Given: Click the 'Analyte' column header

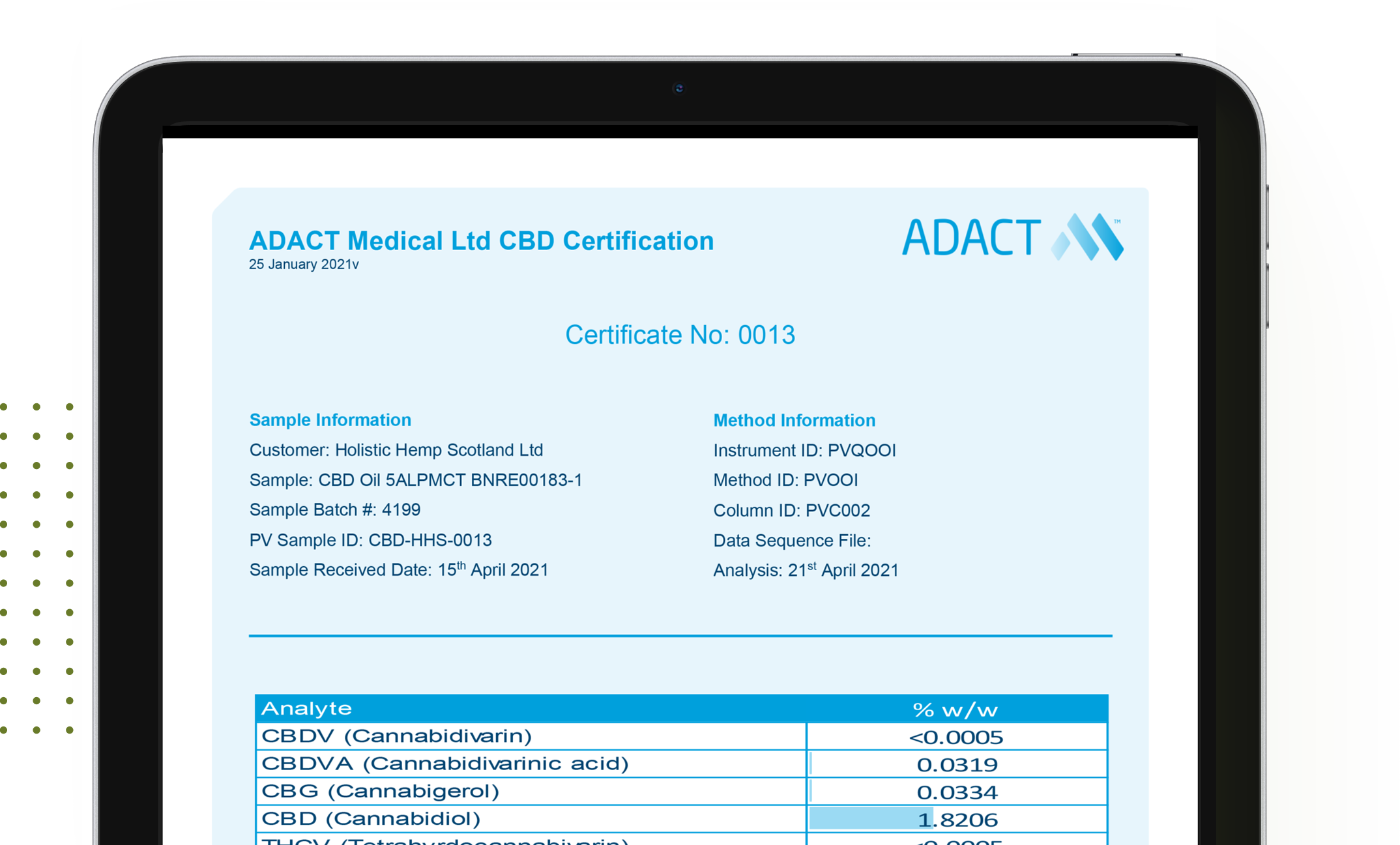Looking at the screenshot, I should [x=306, y=708].
